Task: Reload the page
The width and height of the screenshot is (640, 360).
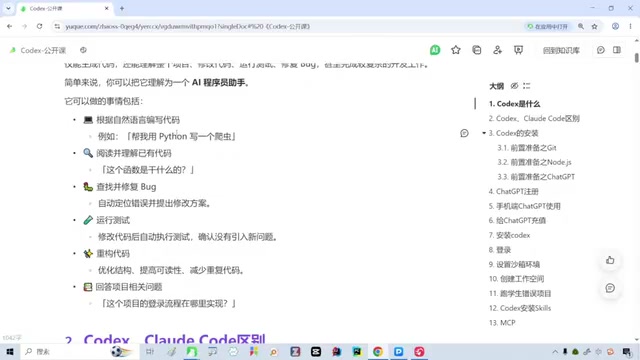Action: point(40,26)
